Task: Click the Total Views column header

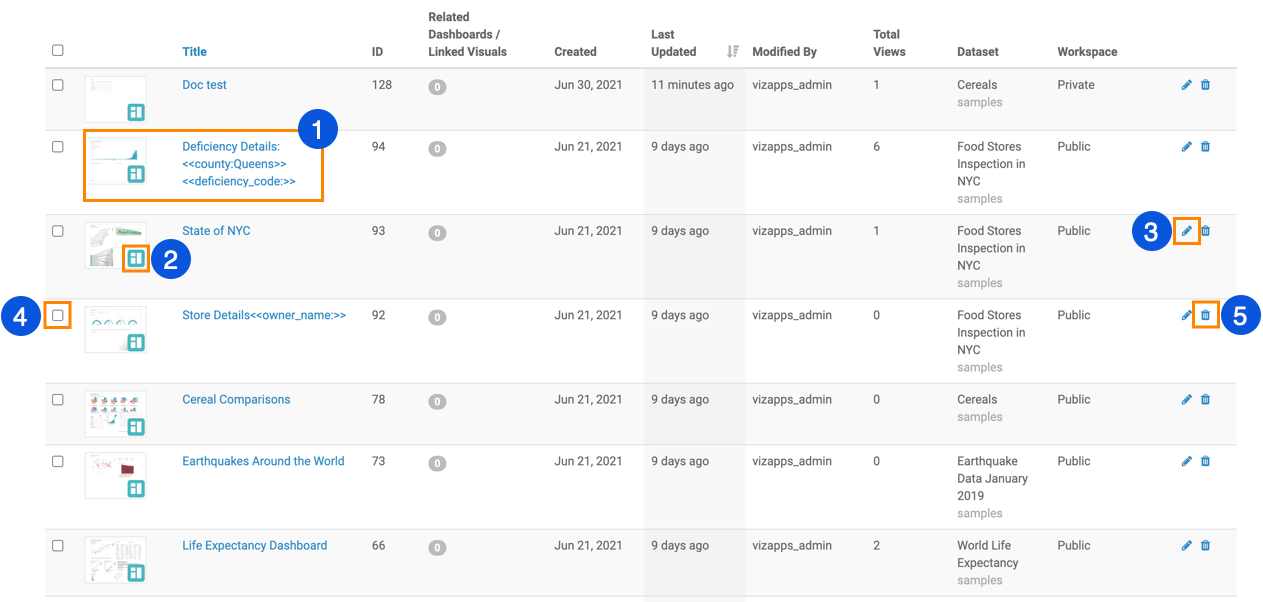Action: coord(888,43)
